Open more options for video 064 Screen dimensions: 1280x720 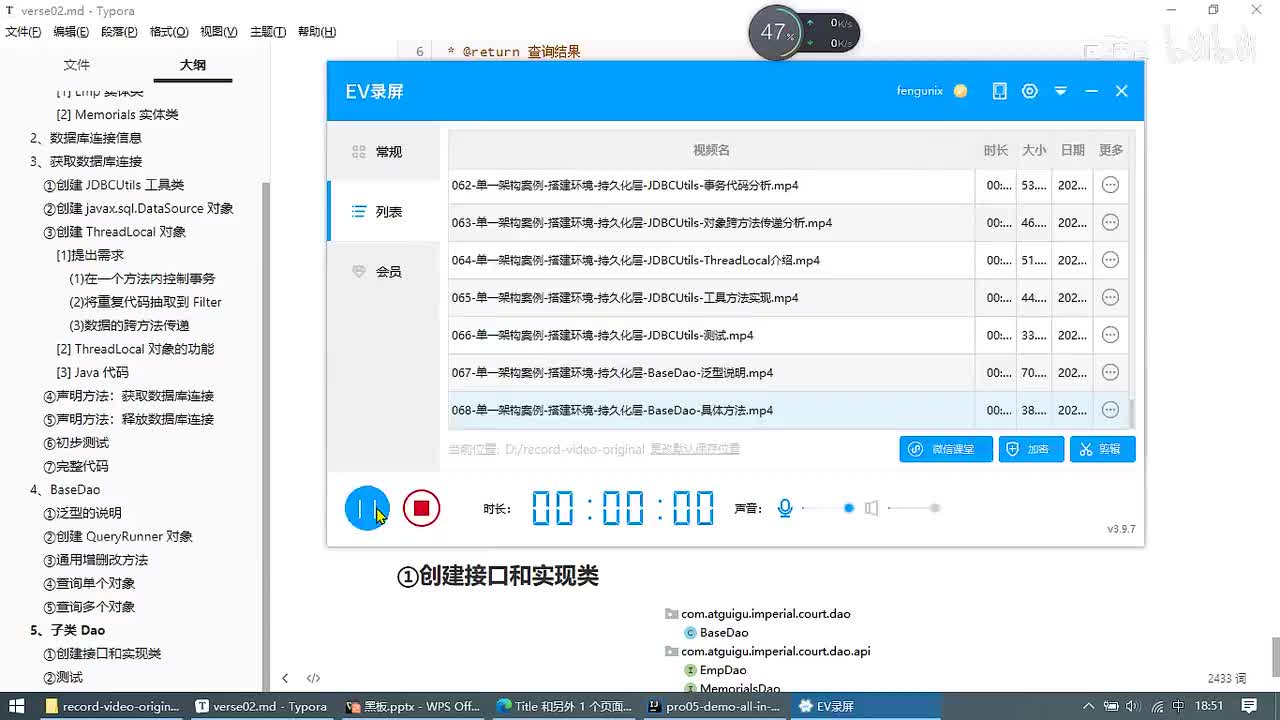1110,260
